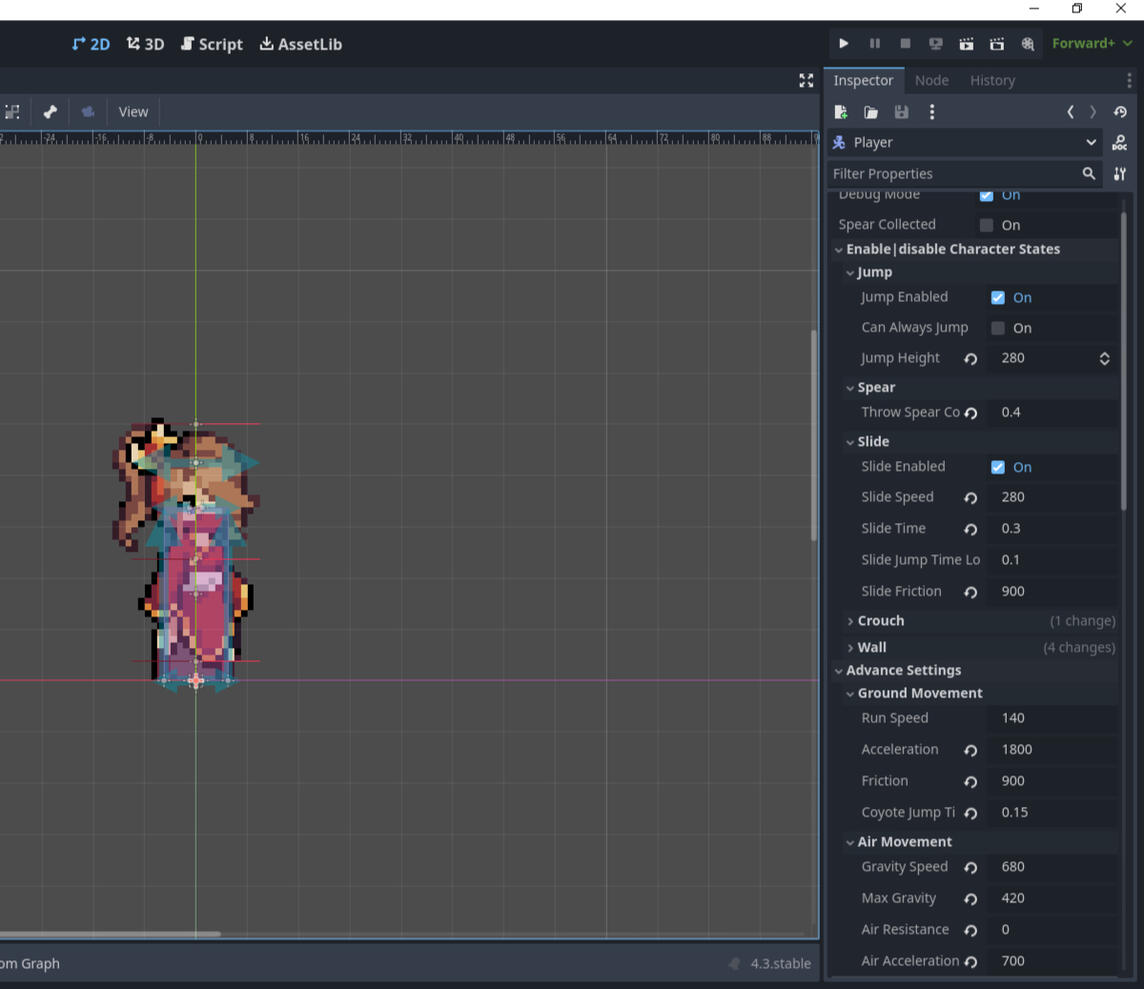The width and height of the screenshot is (1144, 989).
Task: Expand the Wall property group
Action: (x=871, y=648)
